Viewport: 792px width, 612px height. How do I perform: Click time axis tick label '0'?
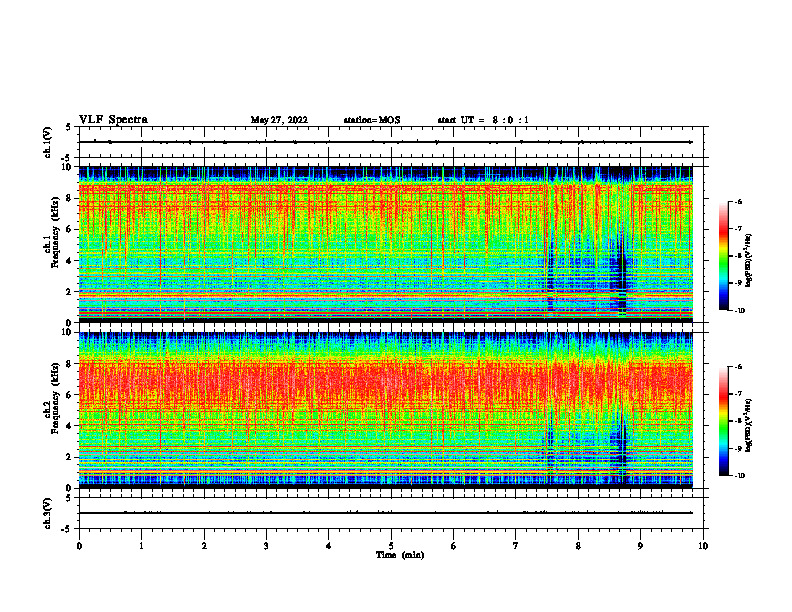(79, 546)
